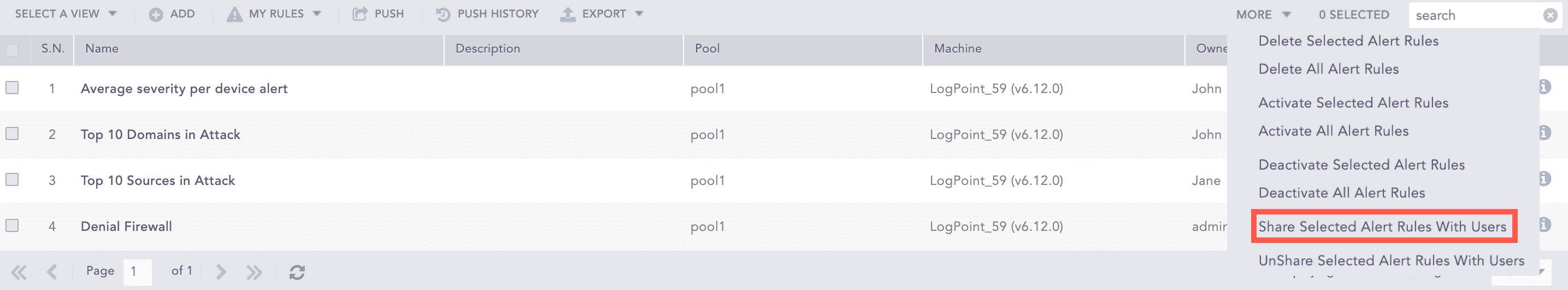Click the Push arrow icon
Viewport: 1568px width, 290px height.
pos(359,14)
